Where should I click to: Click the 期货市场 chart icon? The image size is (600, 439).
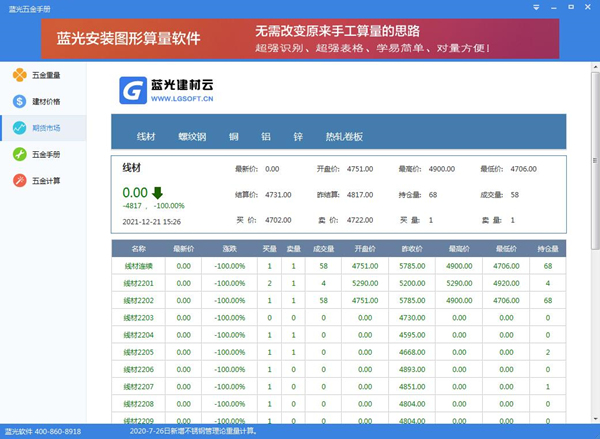point(20,128)
